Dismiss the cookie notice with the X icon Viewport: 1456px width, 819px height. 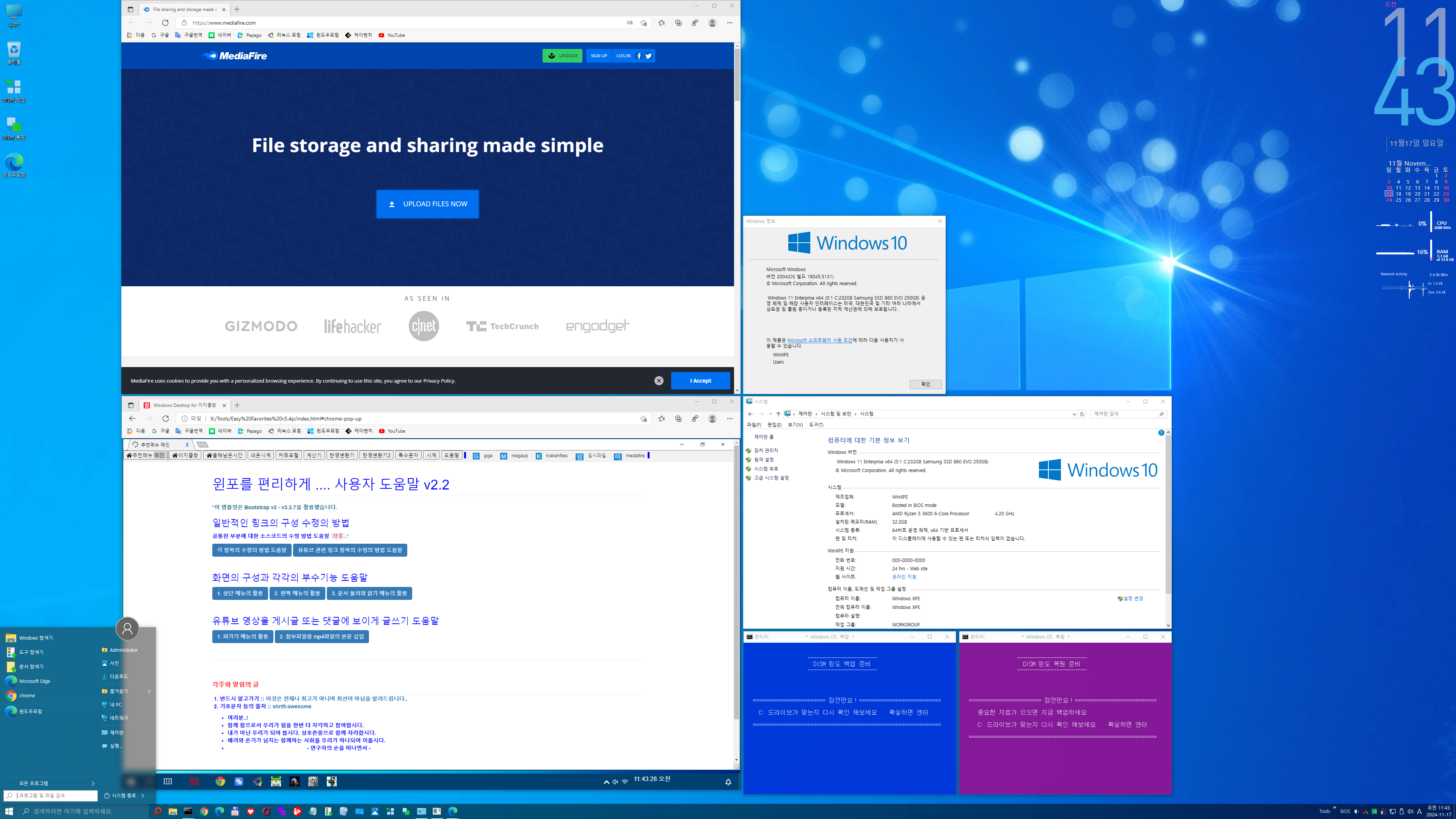[659, 380]
